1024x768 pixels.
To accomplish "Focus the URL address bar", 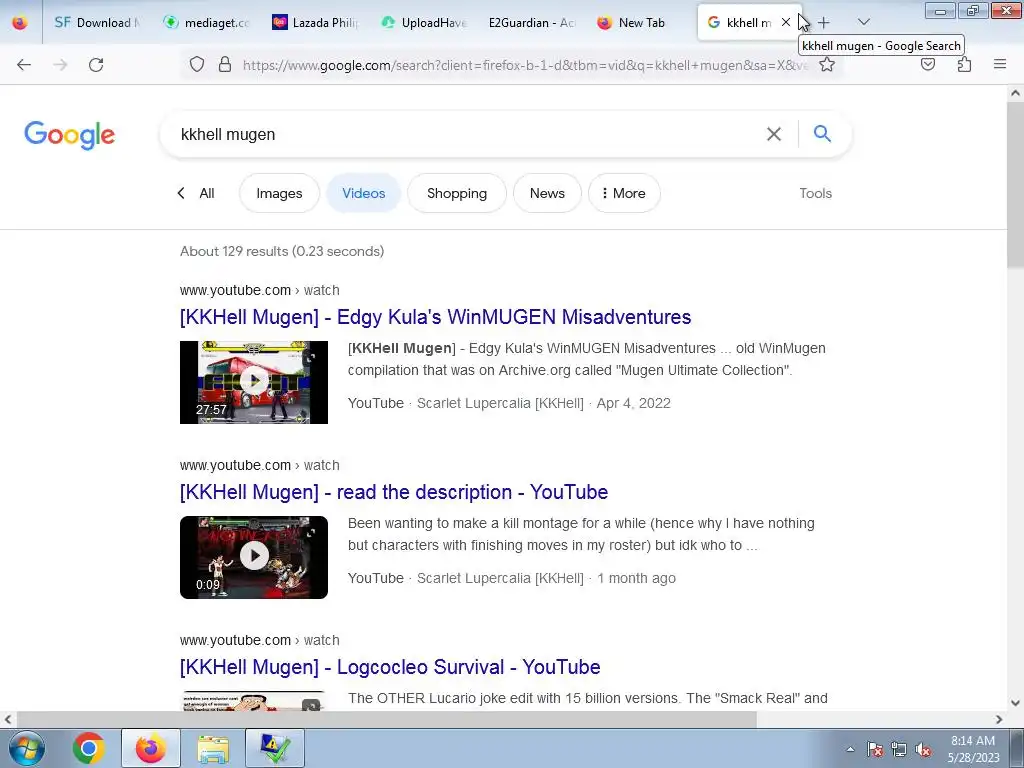I will pos(525,65).
